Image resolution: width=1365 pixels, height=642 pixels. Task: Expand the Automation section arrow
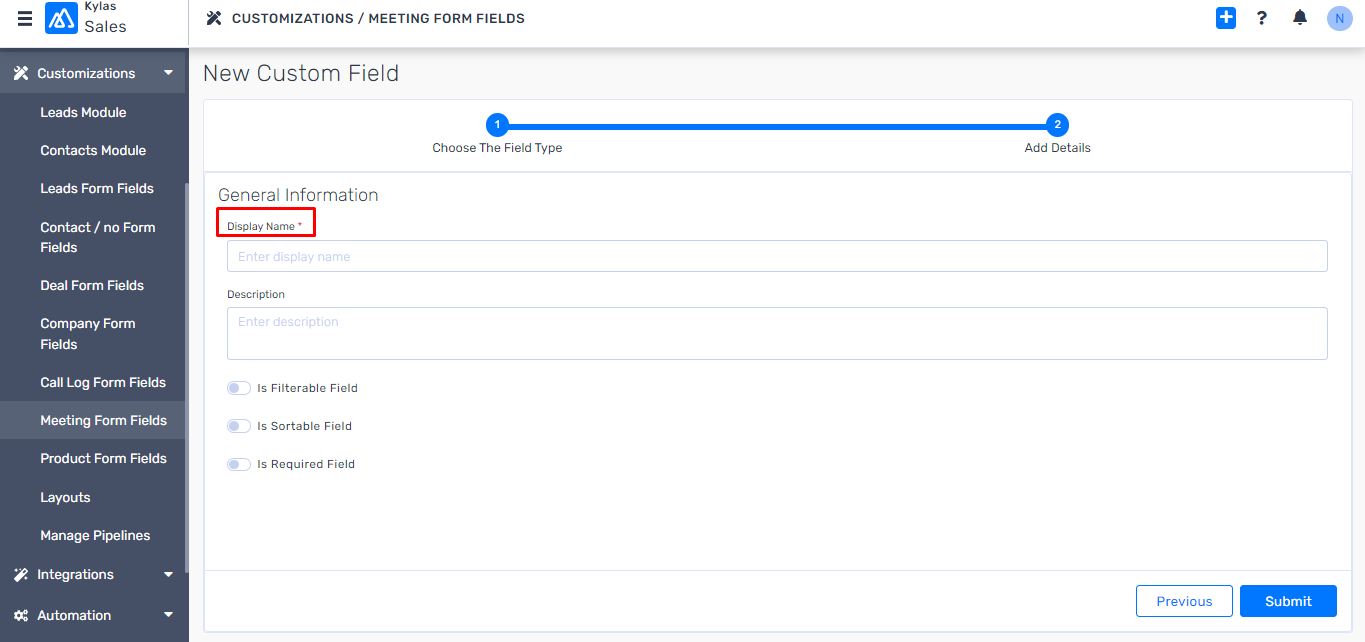168,616
